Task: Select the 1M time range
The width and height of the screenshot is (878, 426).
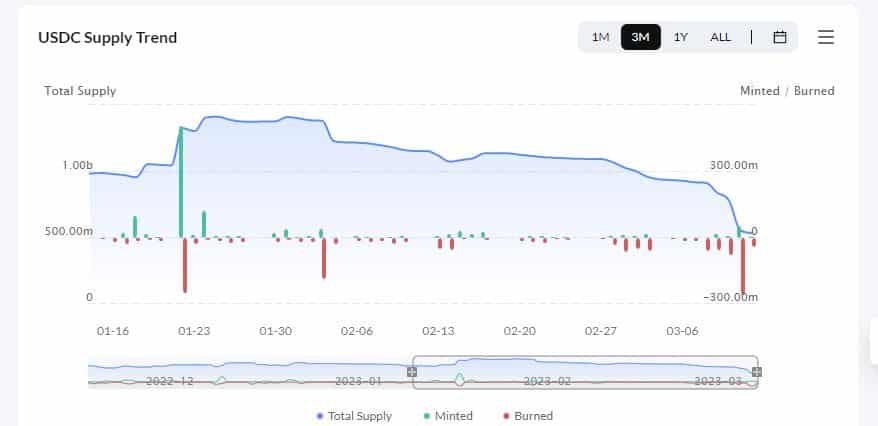Action: point(600,38)
